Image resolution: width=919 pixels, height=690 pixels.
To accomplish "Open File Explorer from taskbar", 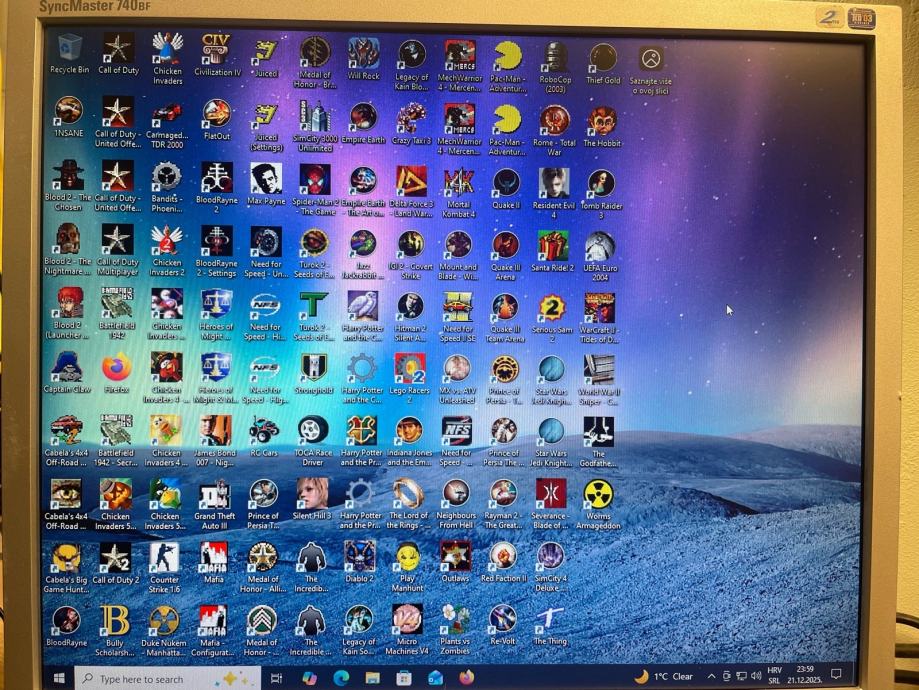I will (x=372, y=678).
